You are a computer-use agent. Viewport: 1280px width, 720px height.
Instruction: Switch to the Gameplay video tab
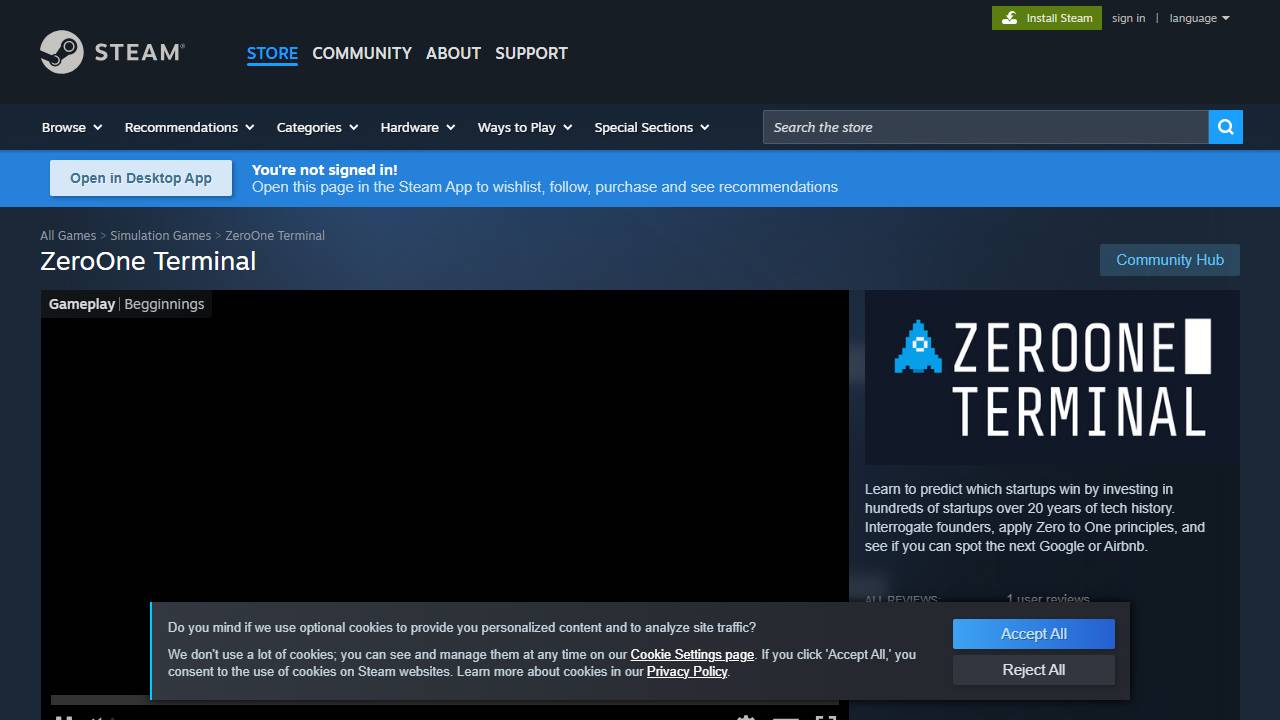tap(82, 304)
